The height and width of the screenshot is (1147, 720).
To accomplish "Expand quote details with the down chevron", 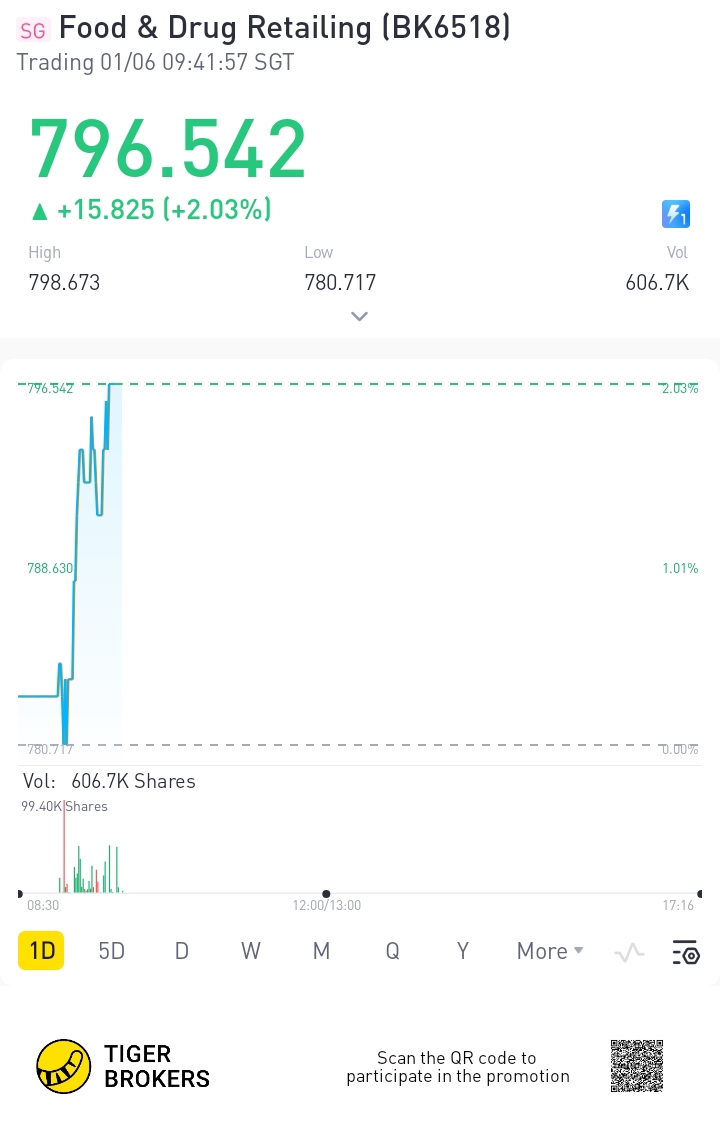I will click(x=360, y=316).
